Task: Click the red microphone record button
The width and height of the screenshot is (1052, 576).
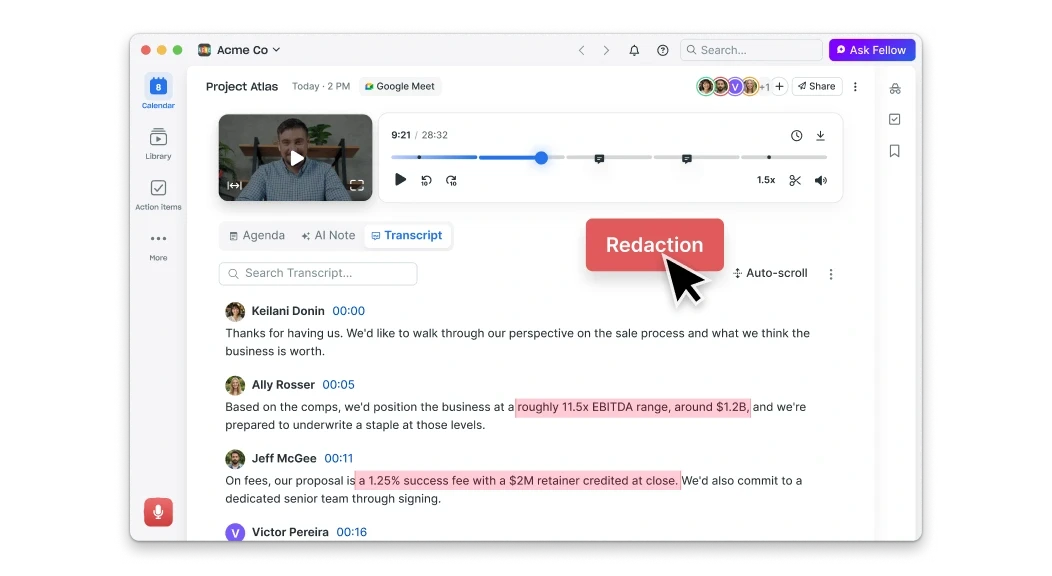Action: click(158, 512)
